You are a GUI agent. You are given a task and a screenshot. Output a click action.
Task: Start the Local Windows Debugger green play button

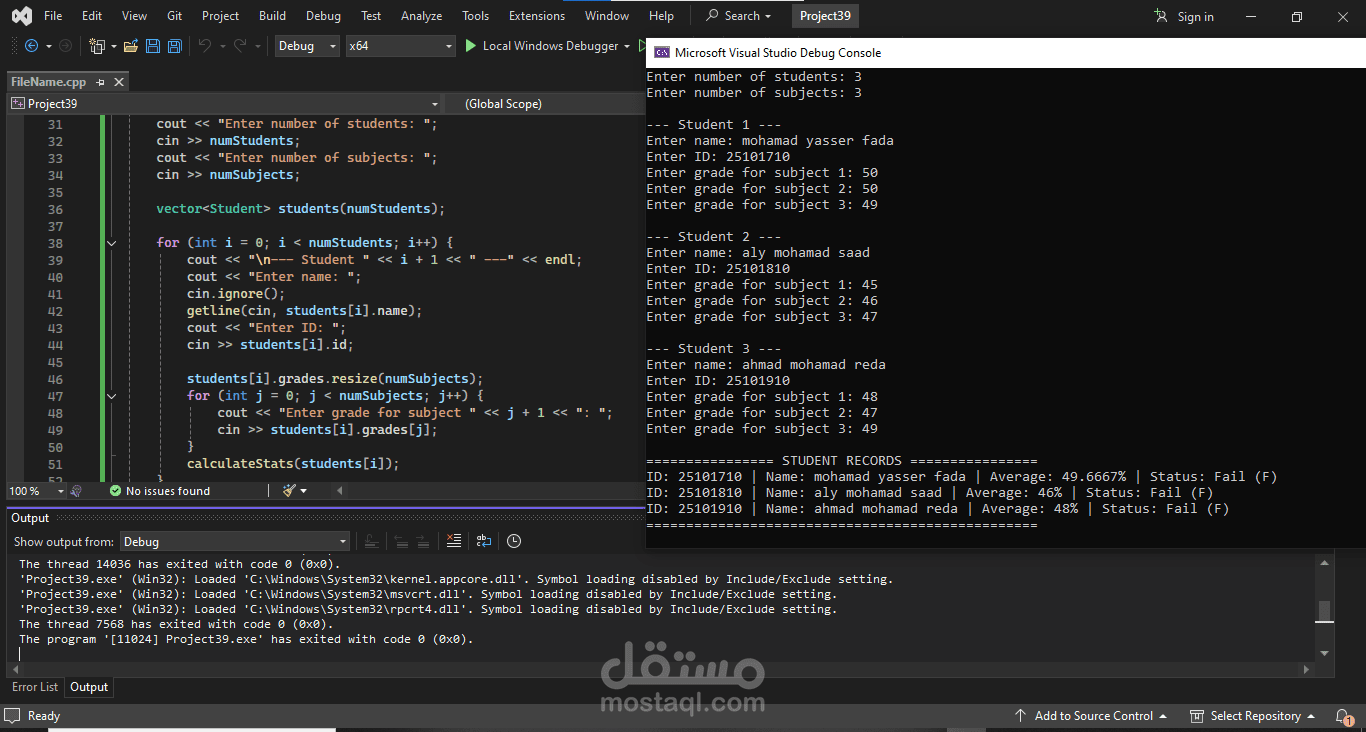click(x=472, y=46)
